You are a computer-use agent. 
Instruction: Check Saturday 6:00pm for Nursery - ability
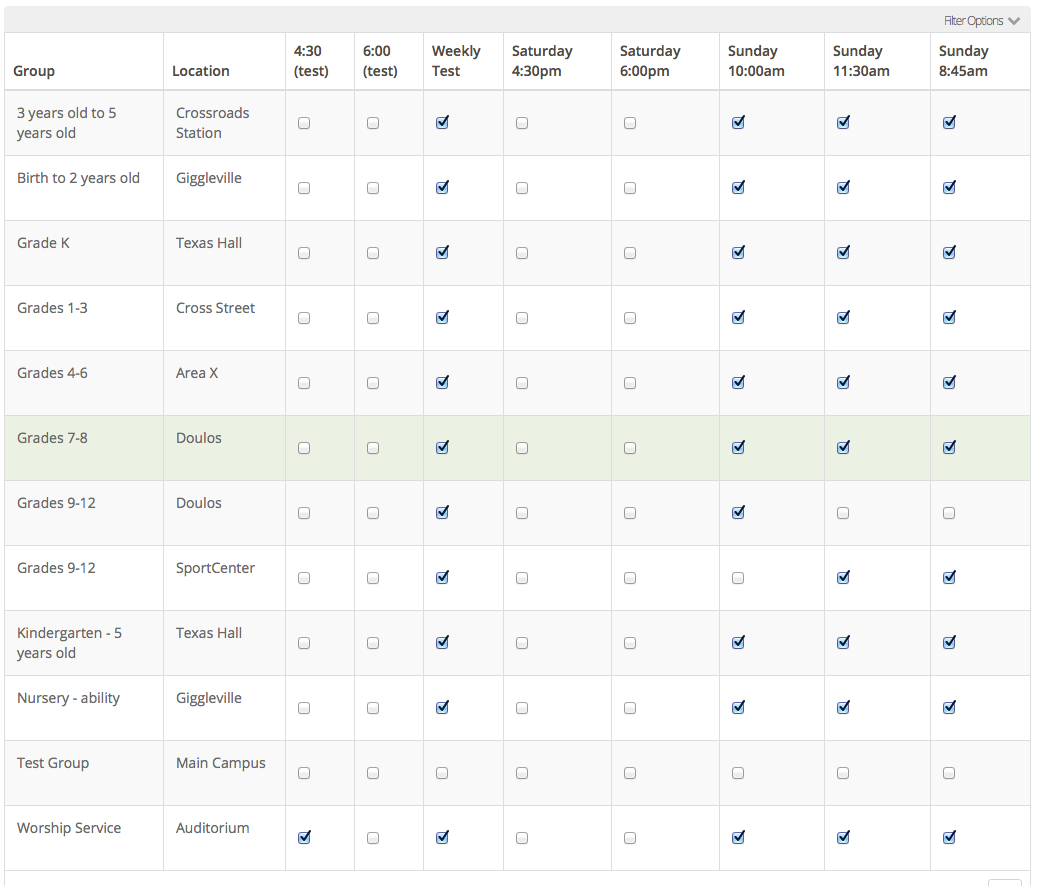pos(629,707)
